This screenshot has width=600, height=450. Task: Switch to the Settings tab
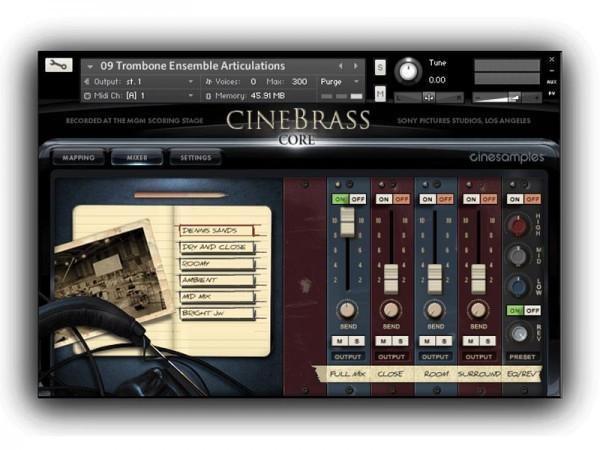click(x=196, y=158)
